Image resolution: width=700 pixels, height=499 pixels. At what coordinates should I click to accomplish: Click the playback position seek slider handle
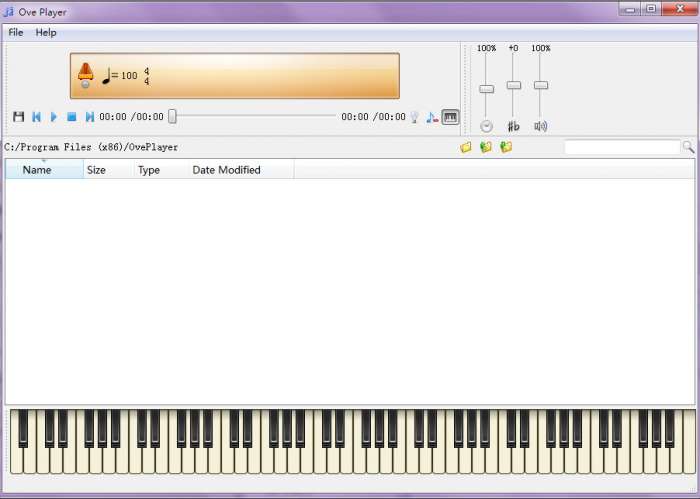(172, 116)
